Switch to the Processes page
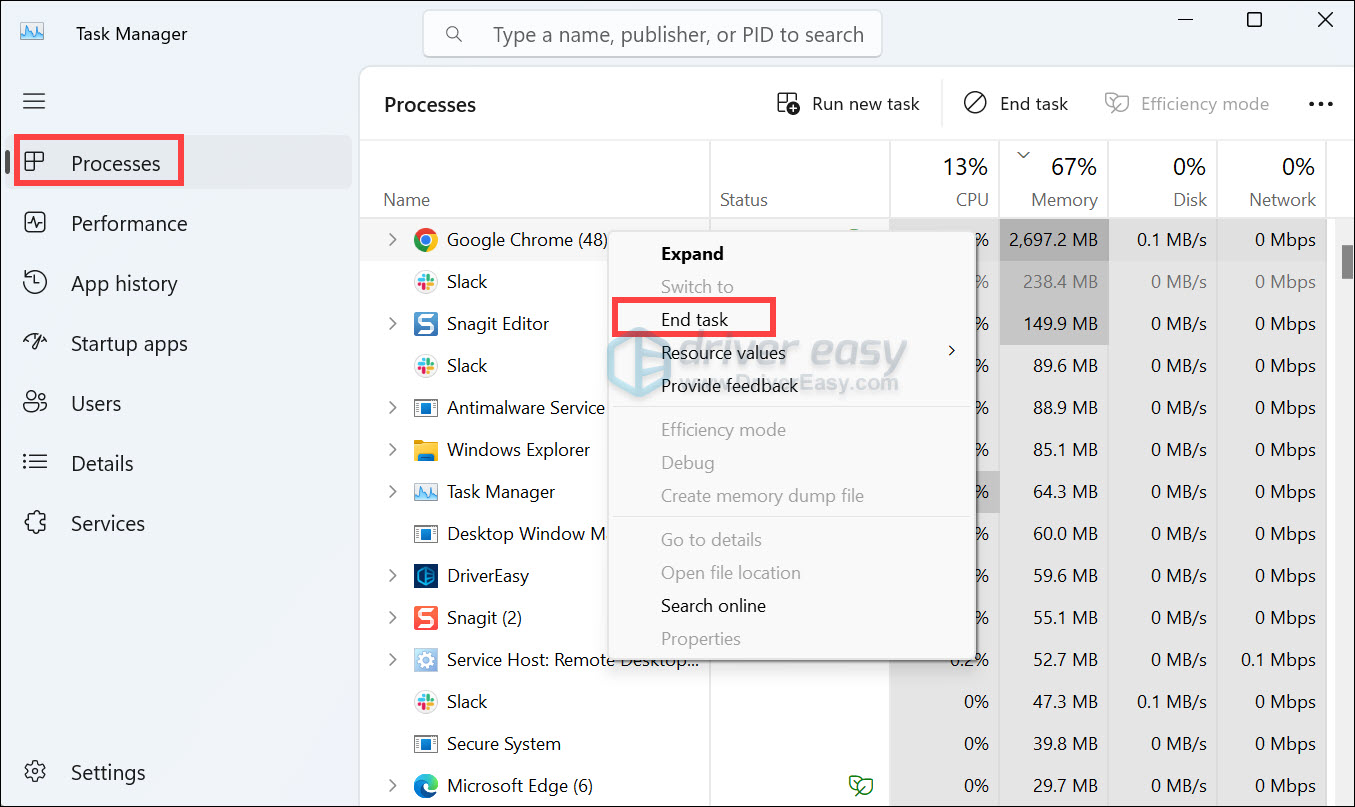This screenshot has height=807, width=1355. (181, 163)
